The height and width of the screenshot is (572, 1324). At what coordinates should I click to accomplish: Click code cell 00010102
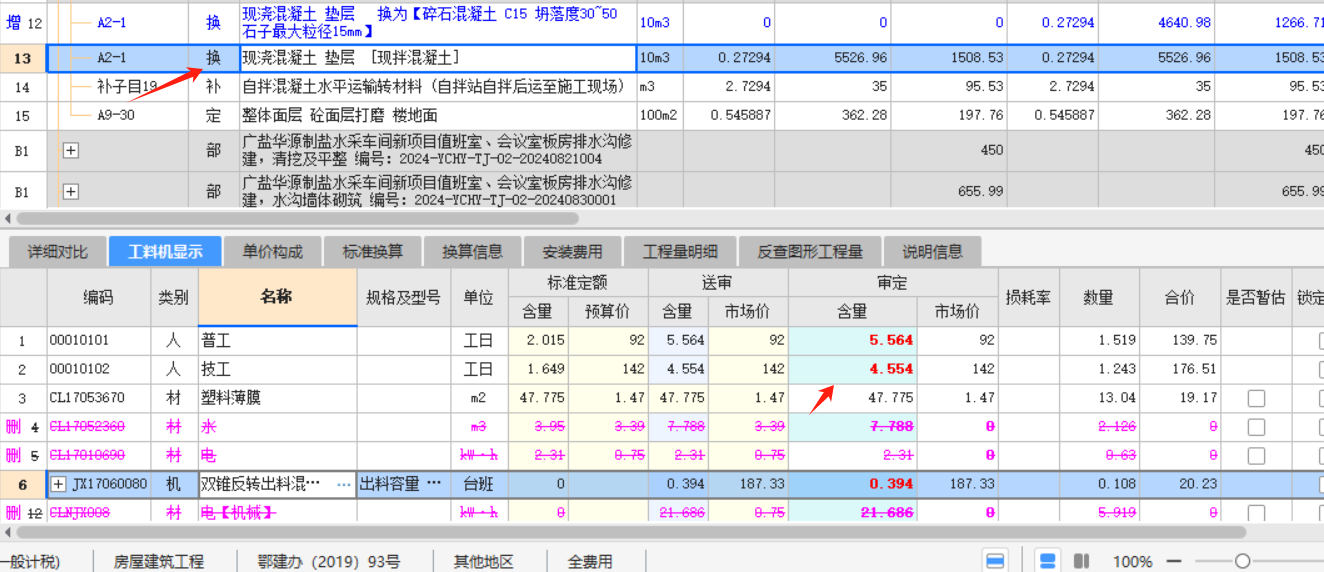pos(98,369)
